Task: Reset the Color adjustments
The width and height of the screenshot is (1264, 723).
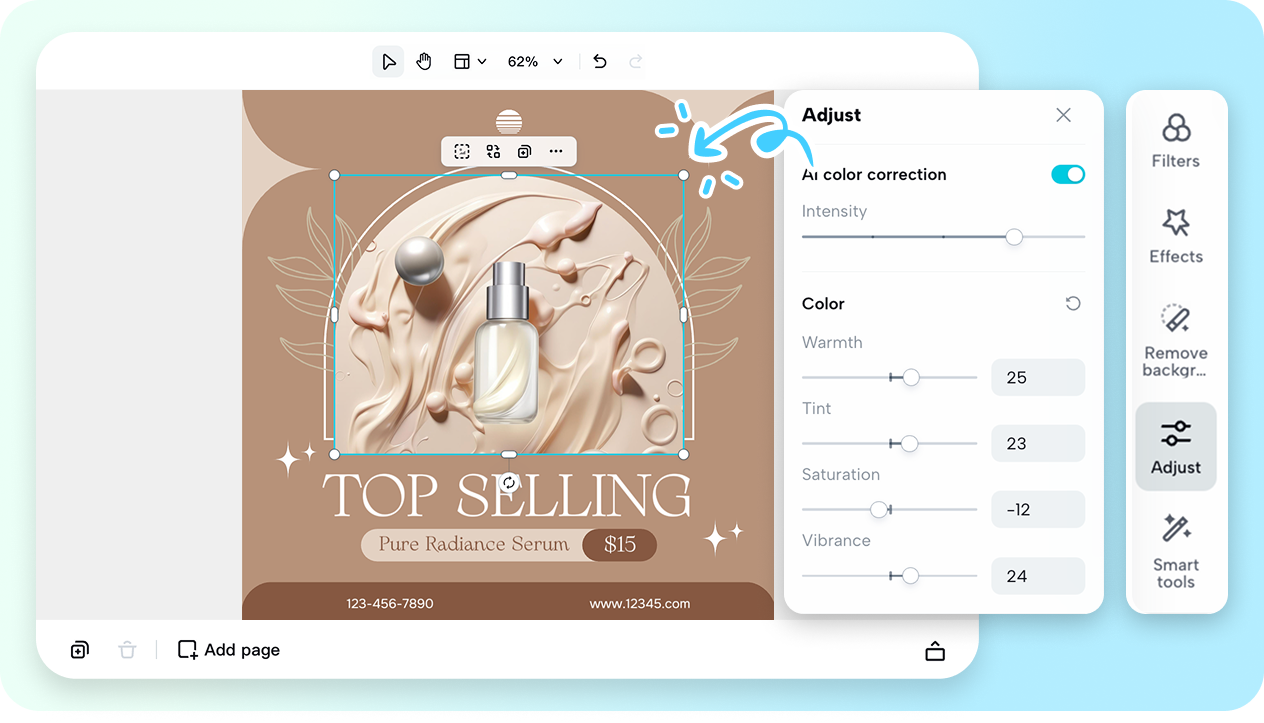Action: tap(1072, 303)
